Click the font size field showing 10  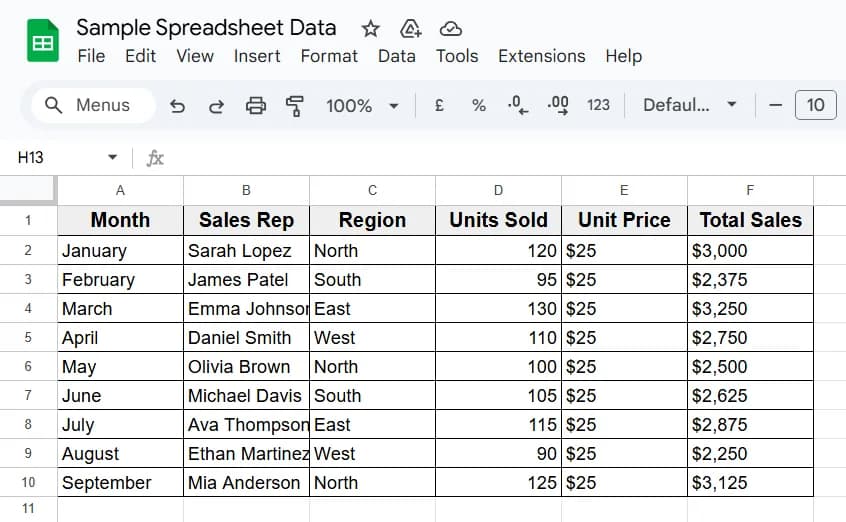point(815,105)
